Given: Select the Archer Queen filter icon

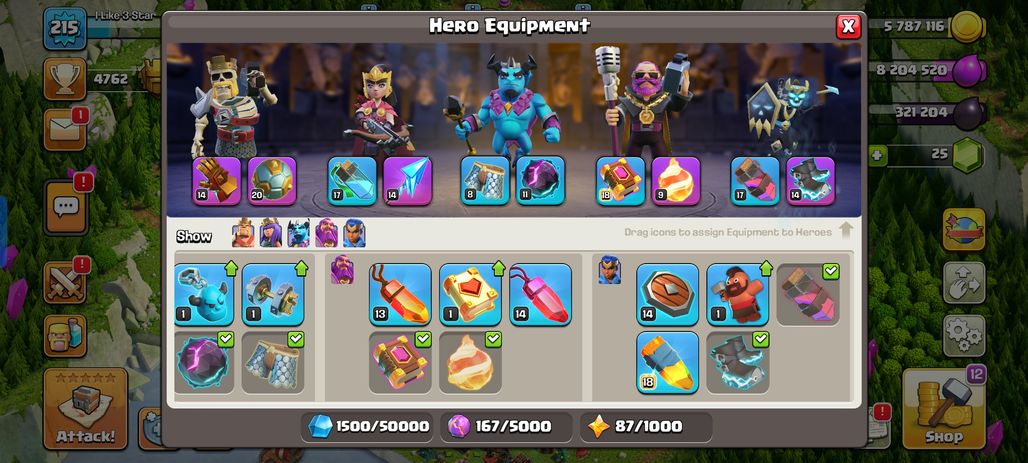Looking at the screenshot, I should (271, 233).
